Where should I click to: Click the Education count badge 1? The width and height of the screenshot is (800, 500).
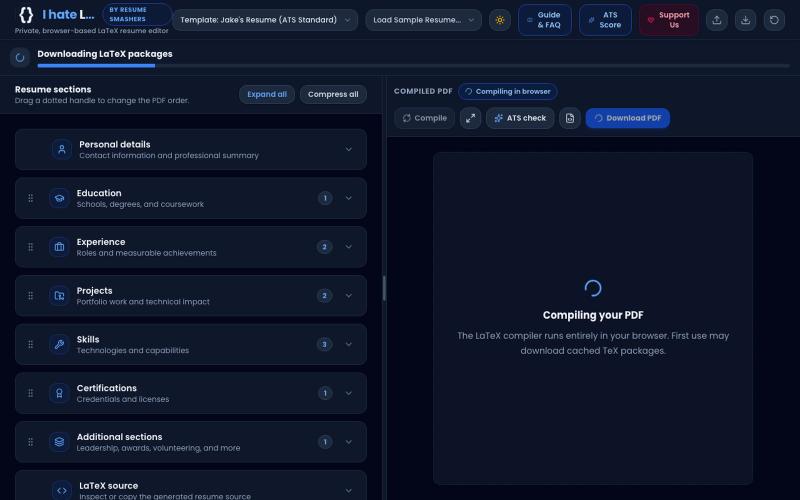coord(325,198)
